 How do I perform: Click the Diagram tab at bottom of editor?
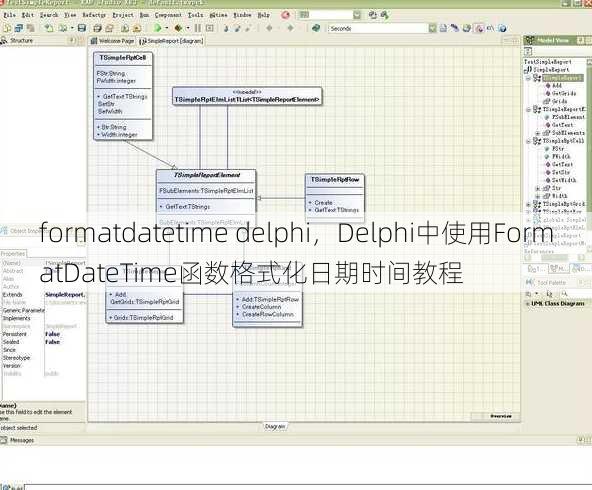tap(275, 427)
